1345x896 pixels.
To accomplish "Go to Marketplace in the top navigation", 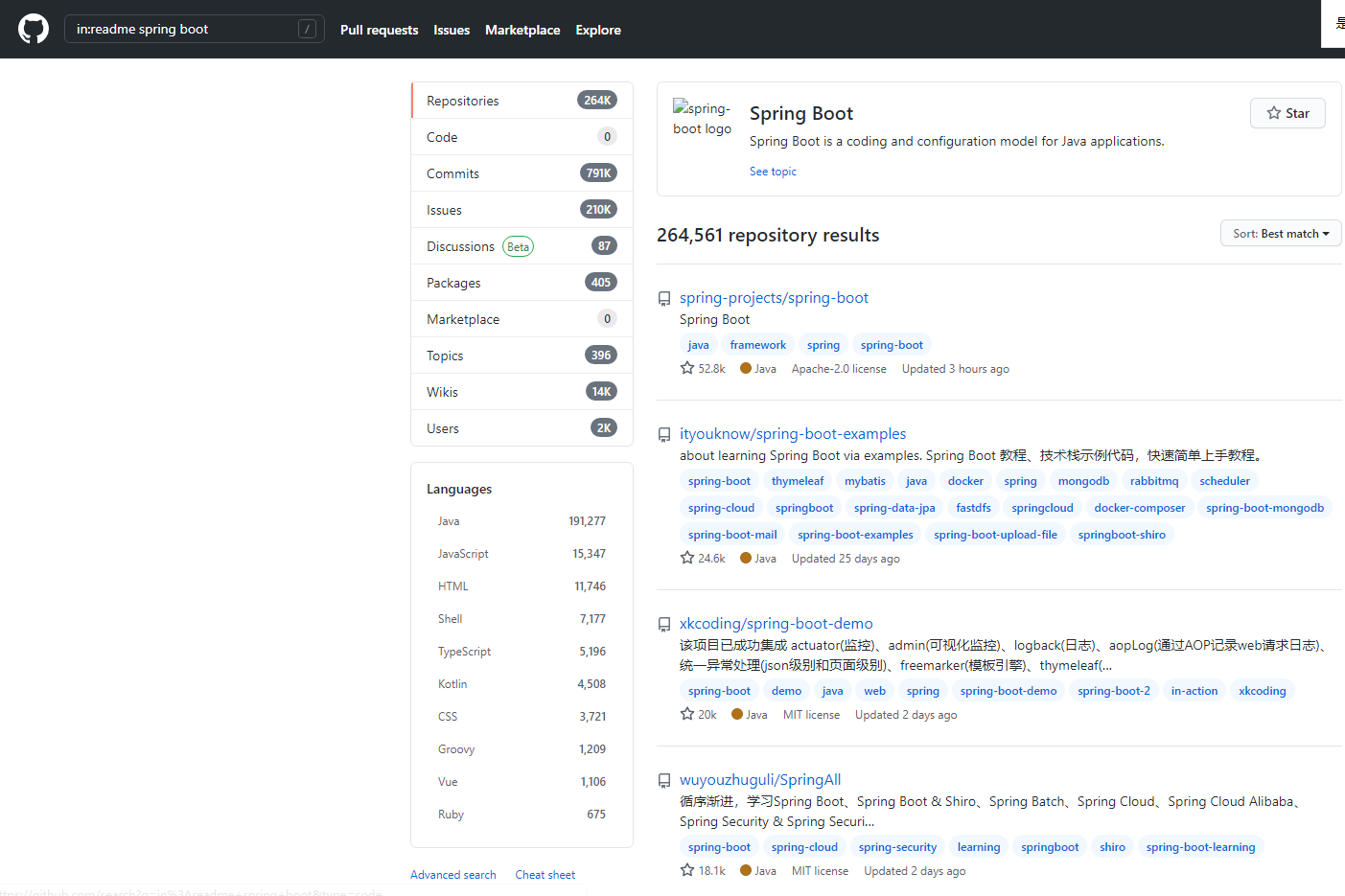I will [x=522, y=30].
